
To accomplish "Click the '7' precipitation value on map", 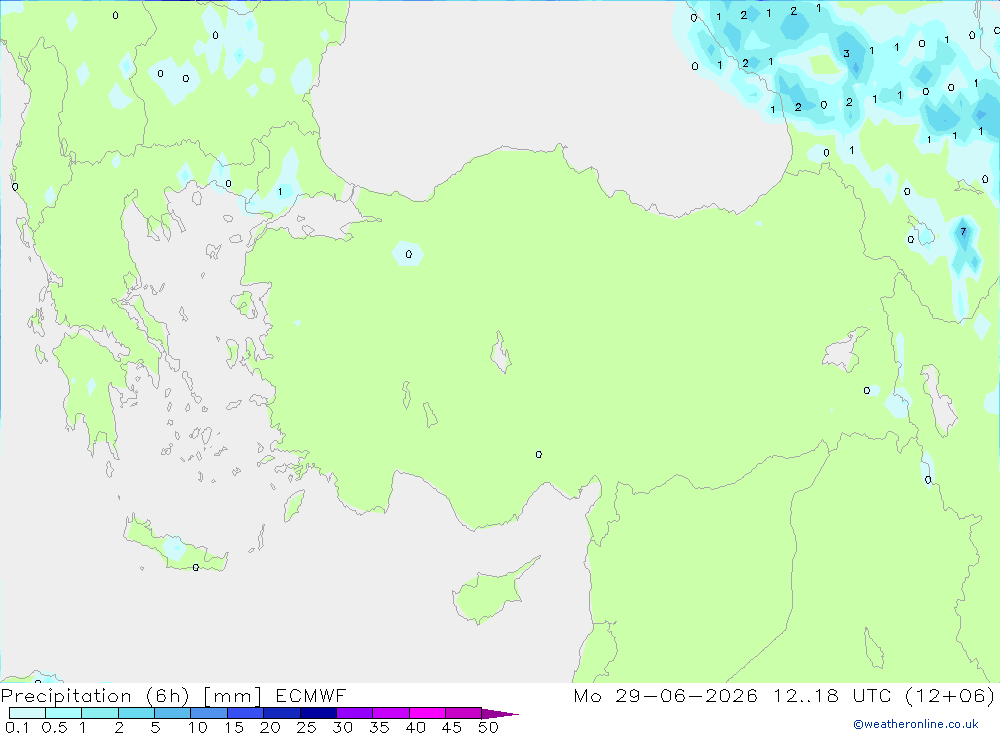I will click(x=963, y=232).
